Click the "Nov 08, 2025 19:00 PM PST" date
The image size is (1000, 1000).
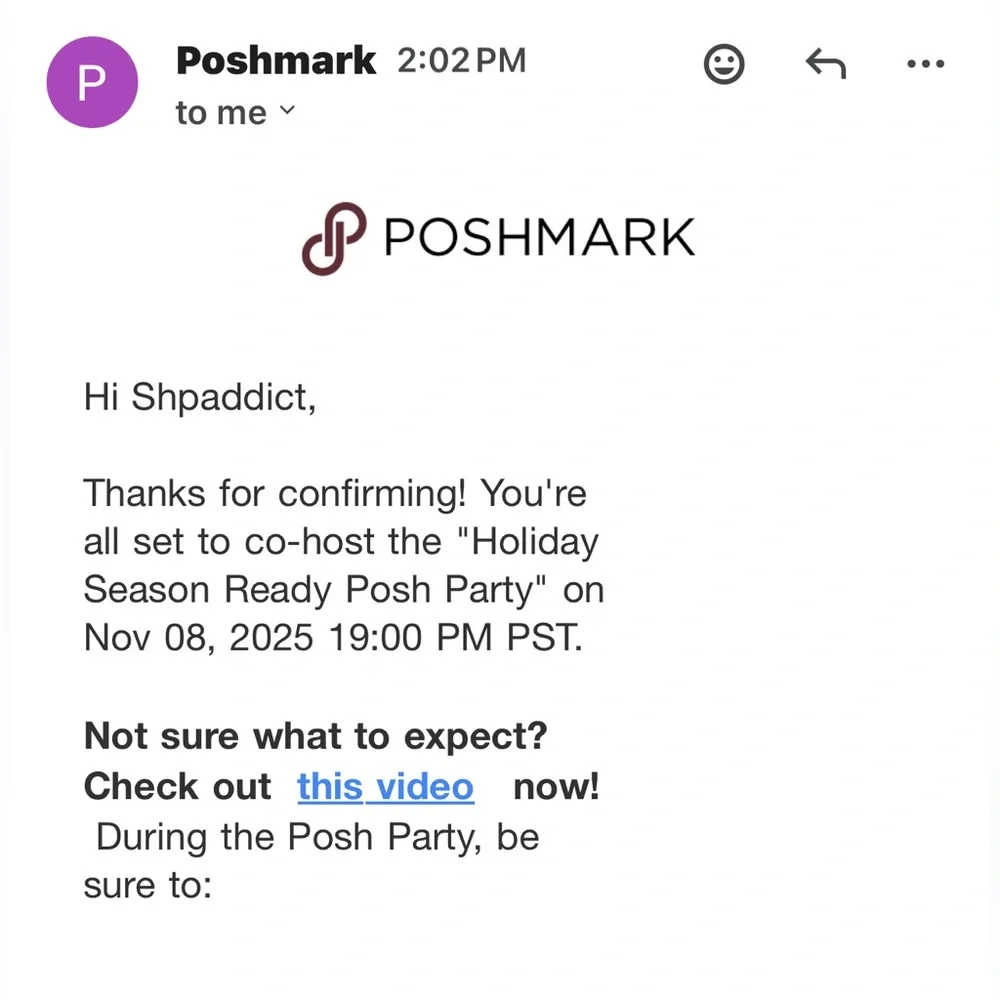[332, 638]
